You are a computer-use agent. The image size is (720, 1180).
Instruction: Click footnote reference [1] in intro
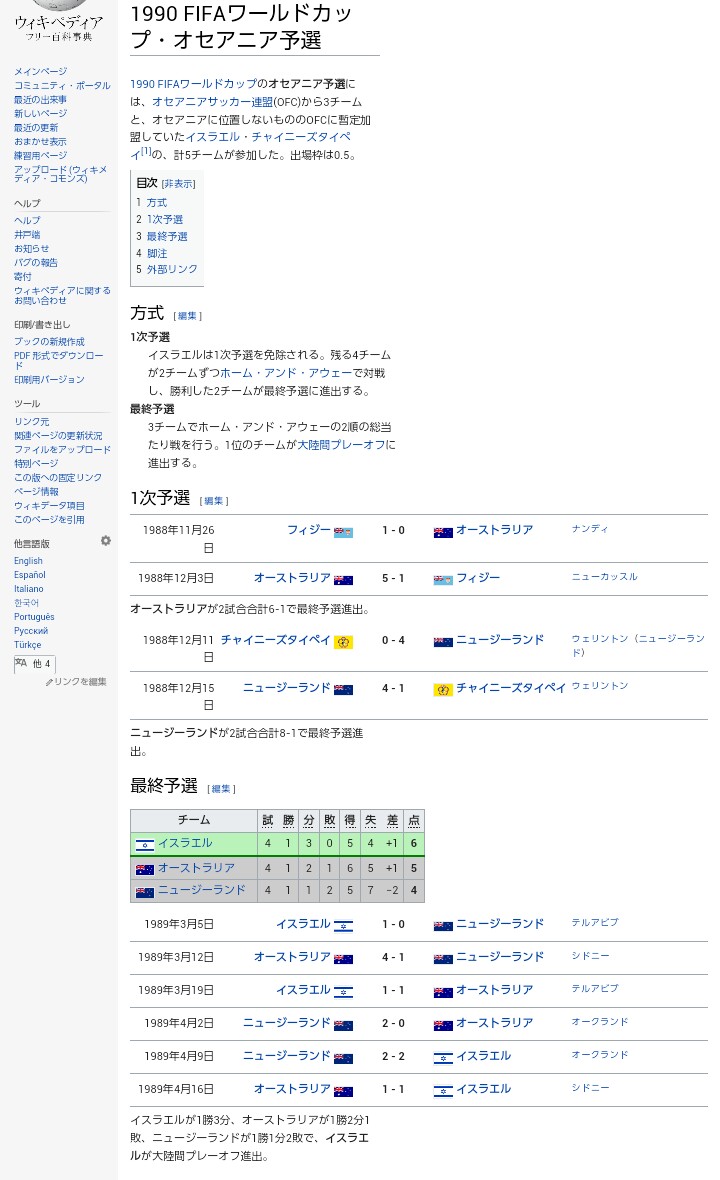click(x=146, y=151)
